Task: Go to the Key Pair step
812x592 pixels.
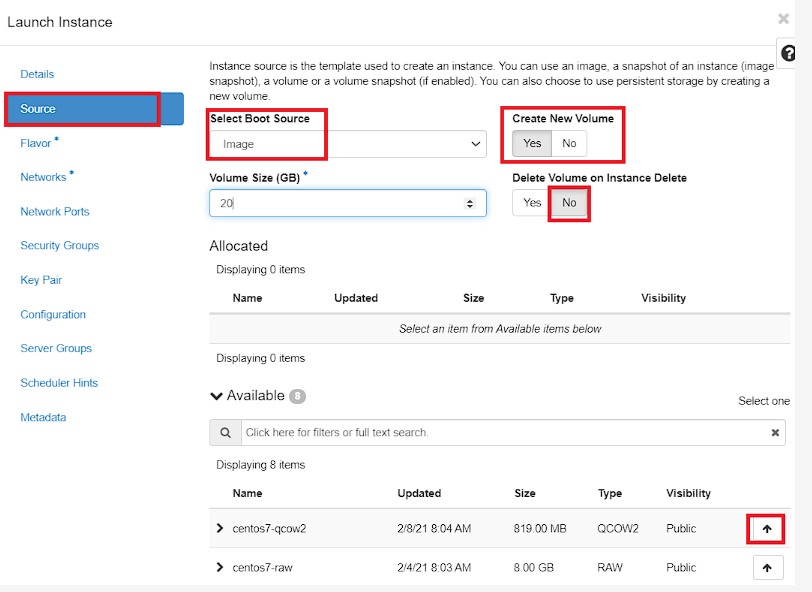Action: click(41, 280)
